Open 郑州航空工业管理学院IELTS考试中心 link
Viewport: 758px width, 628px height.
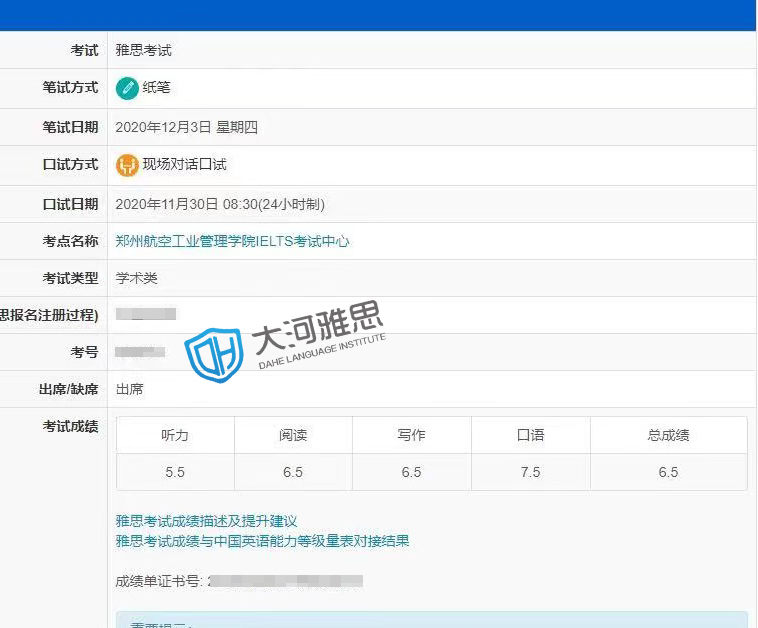(x=232, y=241)
